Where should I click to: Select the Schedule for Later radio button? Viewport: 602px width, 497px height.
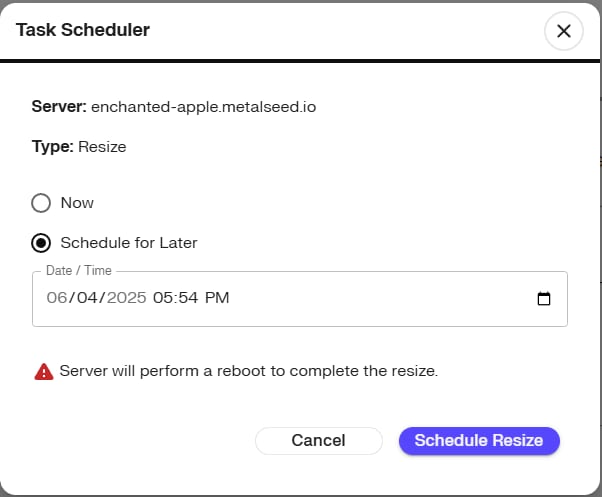[x=41, y=242]
